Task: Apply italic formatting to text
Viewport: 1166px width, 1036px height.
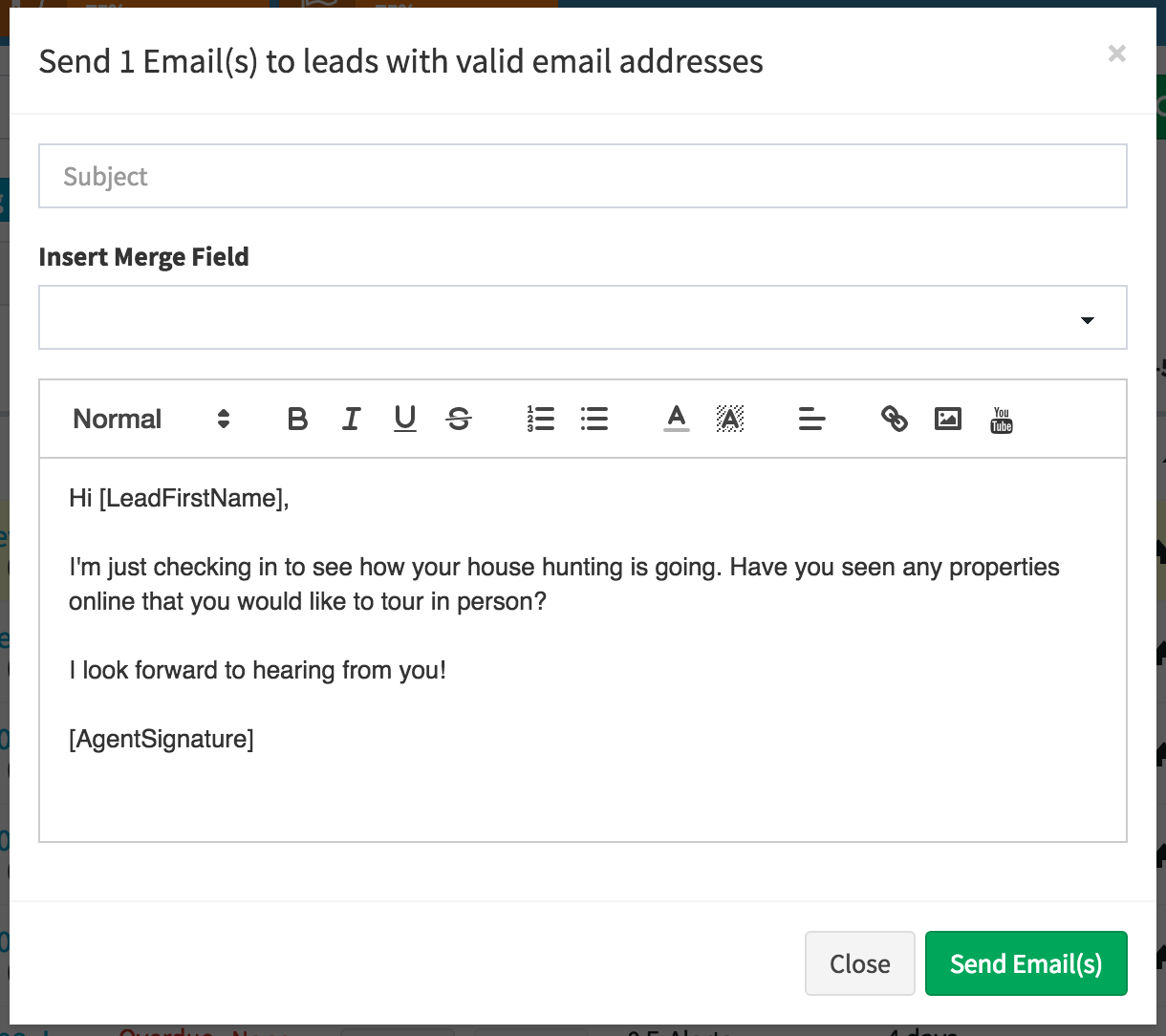Action: [352, 419]
